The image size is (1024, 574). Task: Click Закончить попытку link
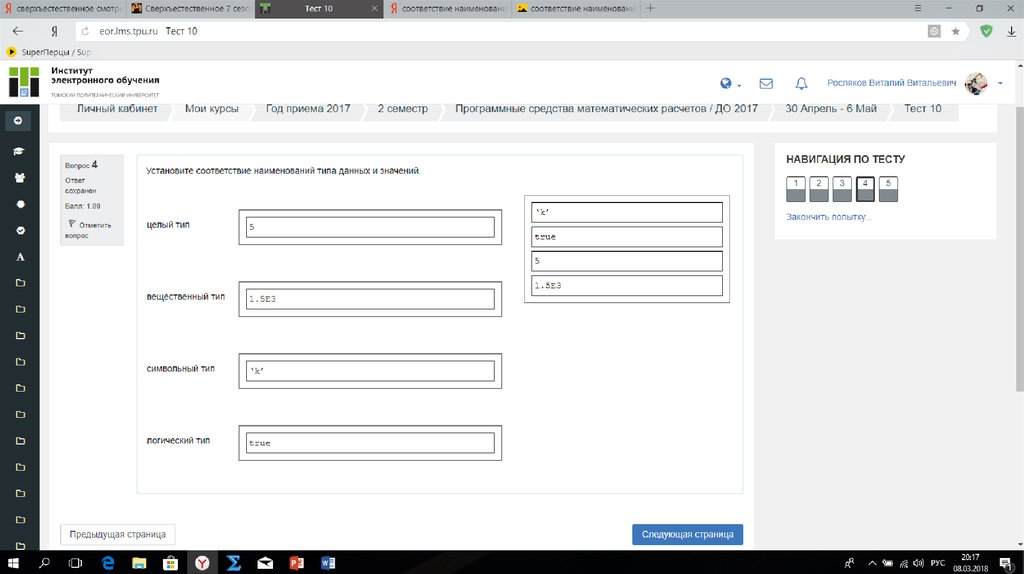click(x=828, y=217)
